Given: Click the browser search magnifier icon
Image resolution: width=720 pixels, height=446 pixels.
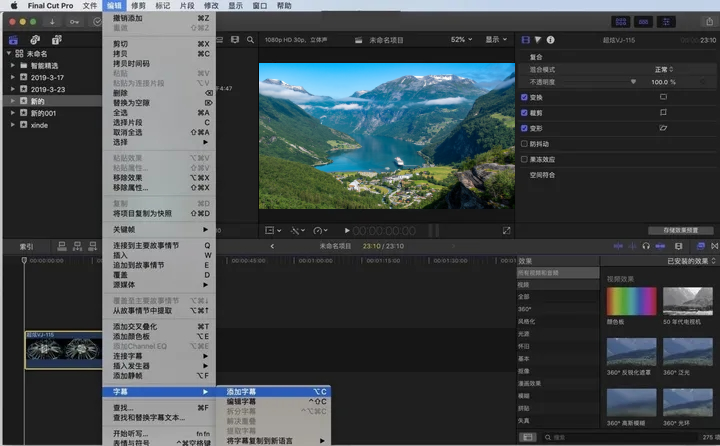Looking at the screenshot, I should click(250, 40).
